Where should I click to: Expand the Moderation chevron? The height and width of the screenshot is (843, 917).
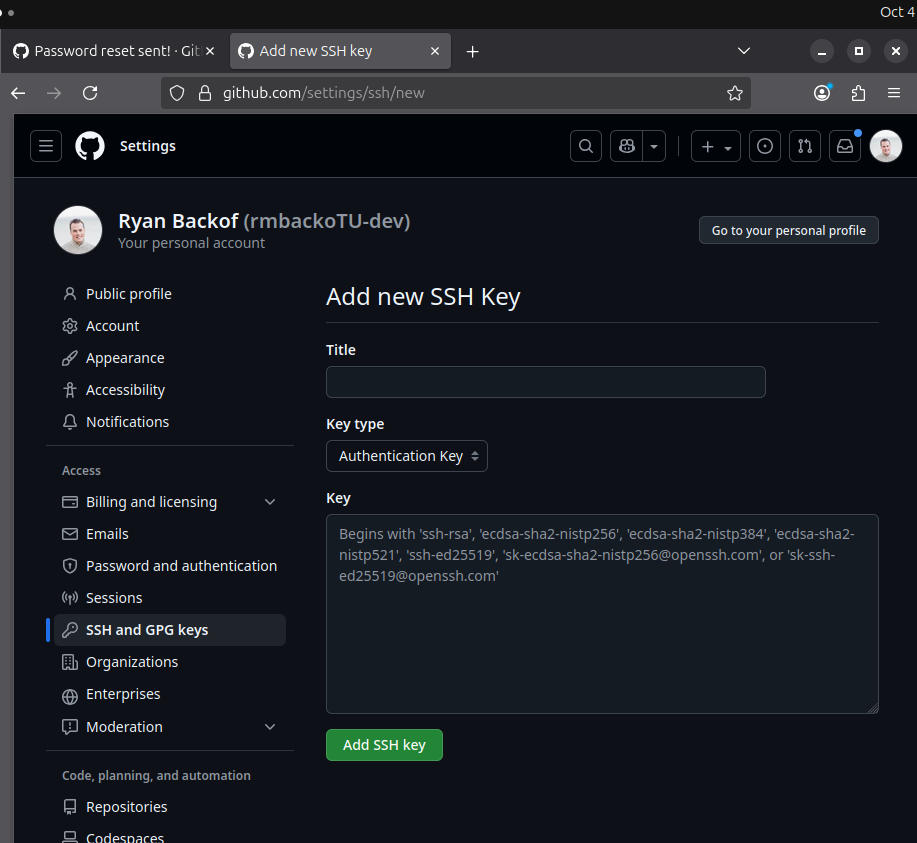click(x=270, y=727)
